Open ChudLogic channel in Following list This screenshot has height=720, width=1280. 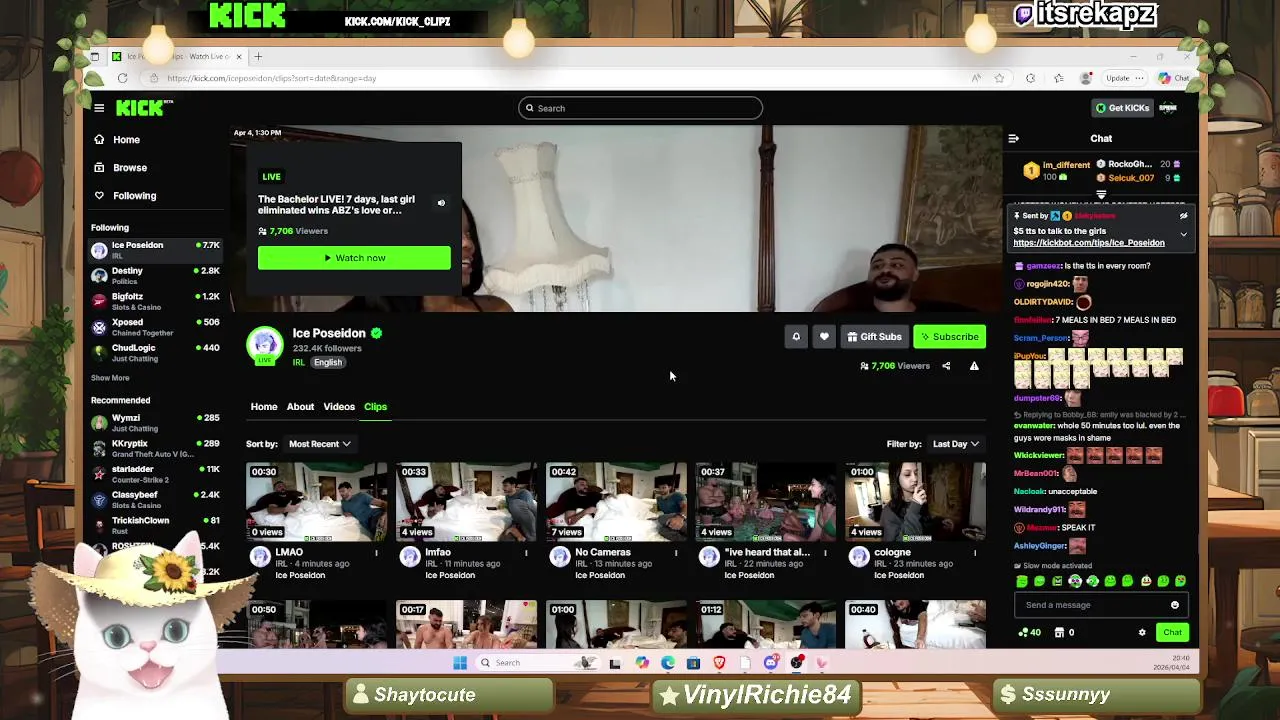pyautogui.click(x=155, y=353)
